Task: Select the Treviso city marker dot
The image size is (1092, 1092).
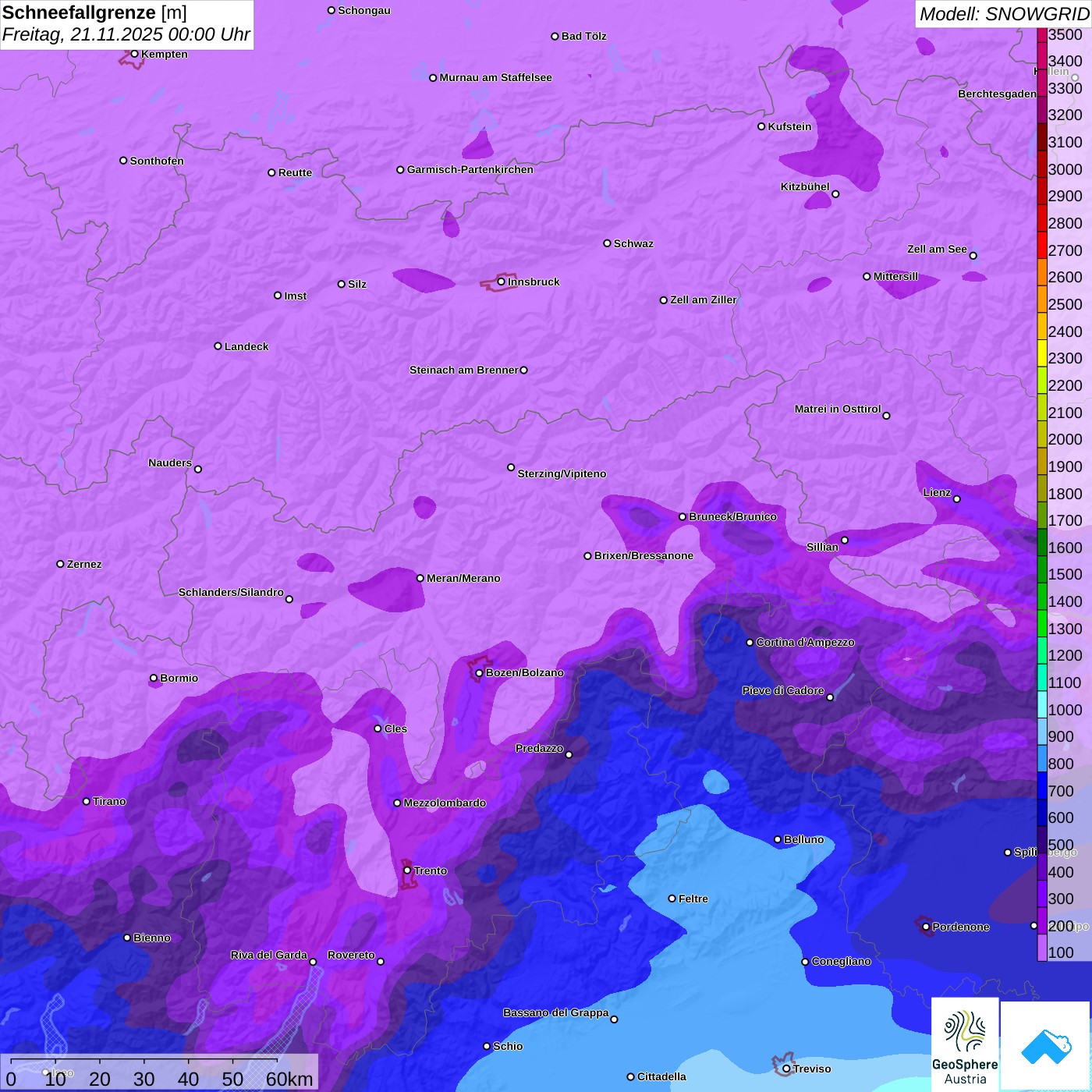Action: pyautogui.click(x=786, y=1069)
